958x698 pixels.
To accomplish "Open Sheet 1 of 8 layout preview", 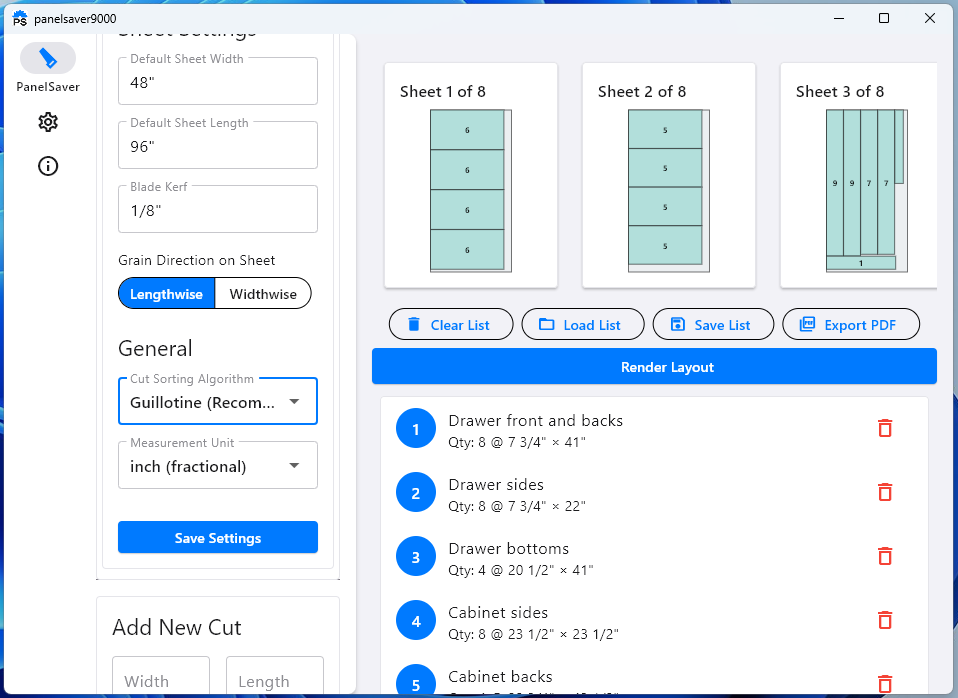I will pos(471,175).
